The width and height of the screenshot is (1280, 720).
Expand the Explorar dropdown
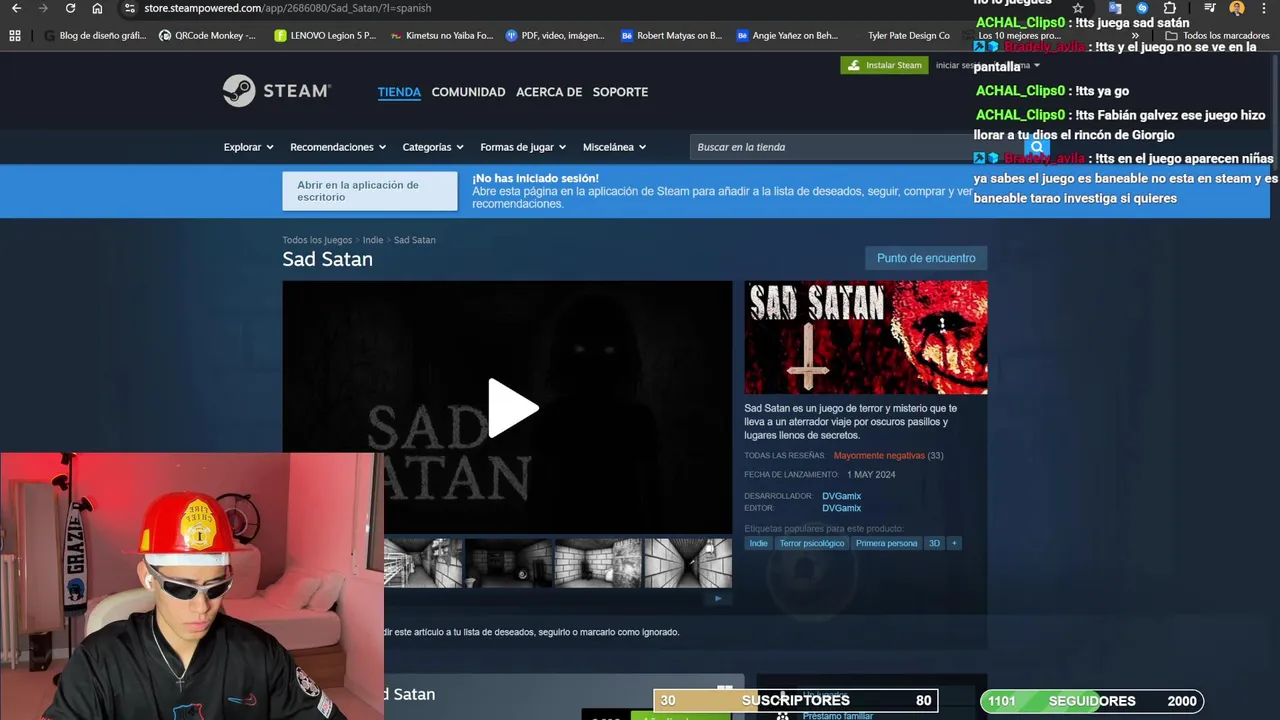coord(248,147)
